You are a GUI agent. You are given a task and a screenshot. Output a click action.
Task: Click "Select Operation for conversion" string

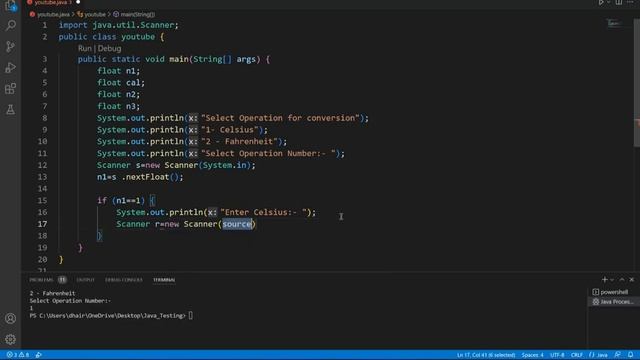coord(280,118)
